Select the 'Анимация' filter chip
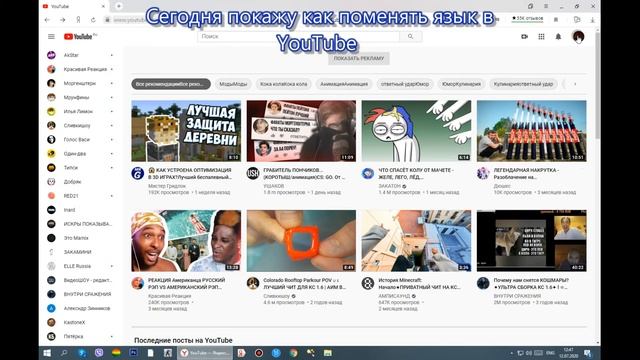Image resolution: width=640 pixels, height=360 pixels. coord(344,84)
